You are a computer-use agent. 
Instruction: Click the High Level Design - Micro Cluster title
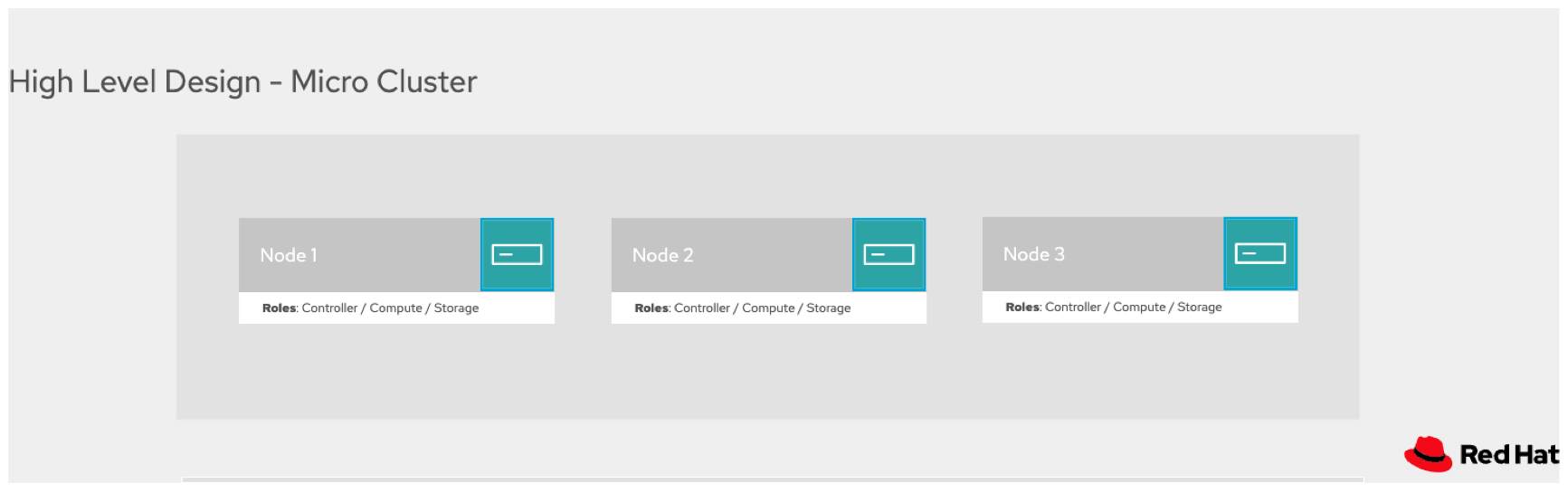[242, 81]
